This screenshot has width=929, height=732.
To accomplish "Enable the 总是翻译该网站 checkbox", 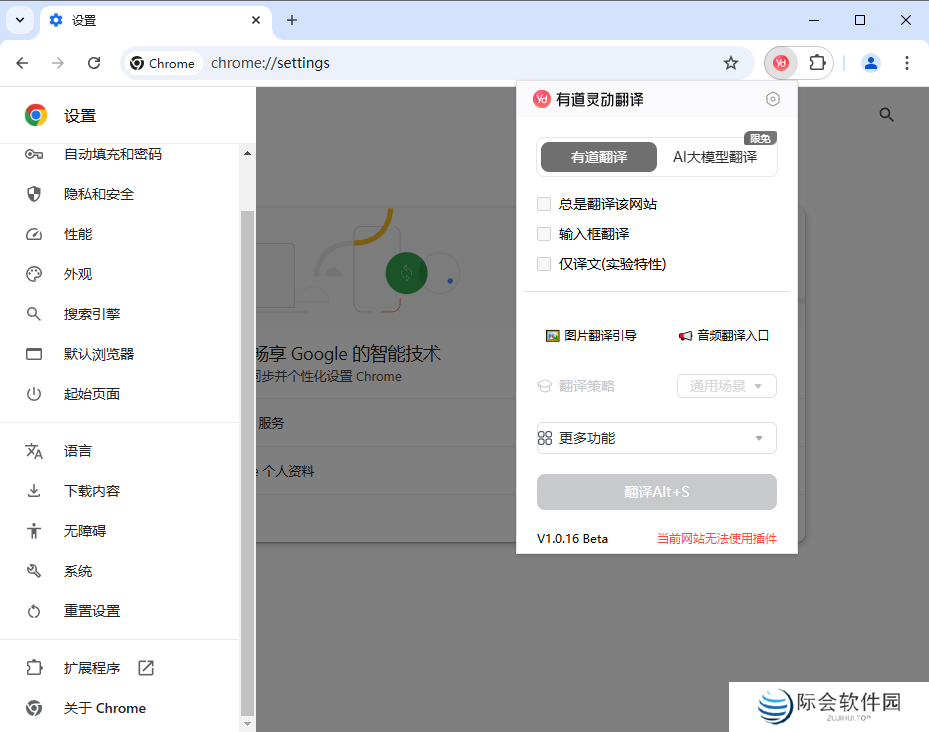I will pos(543,203).
